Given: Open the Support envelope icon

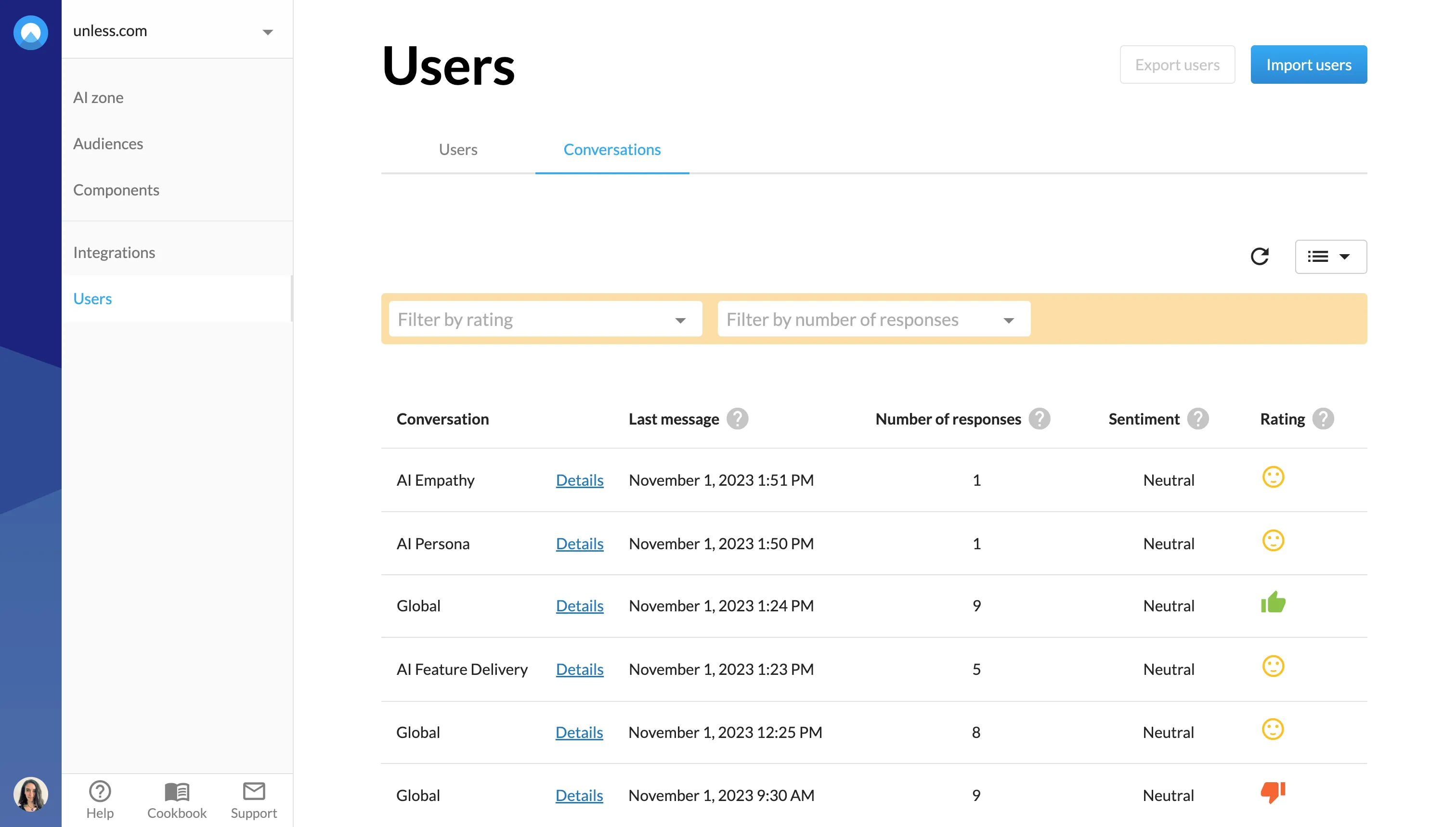Looking at the screenshot, I should click(x=254, y=790).
